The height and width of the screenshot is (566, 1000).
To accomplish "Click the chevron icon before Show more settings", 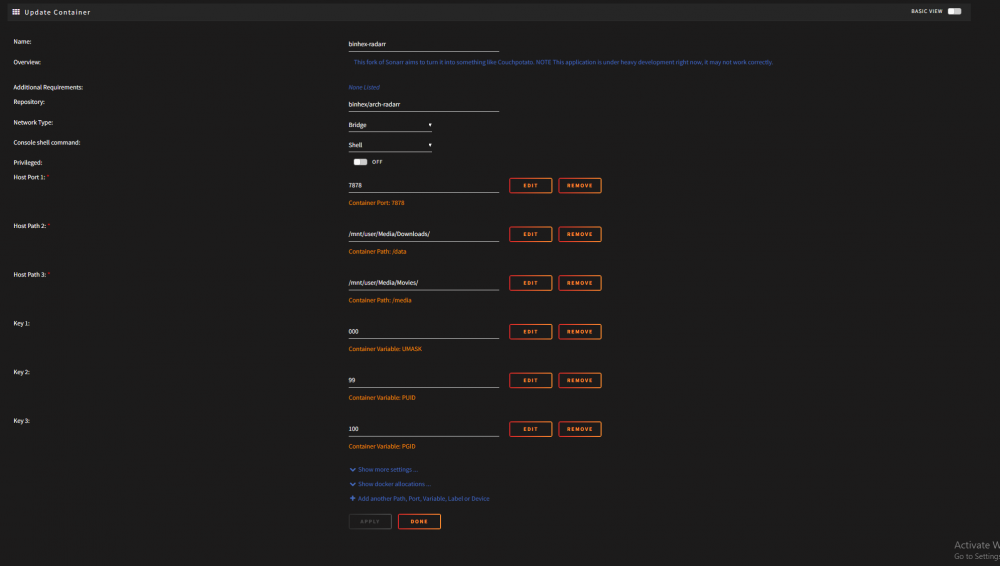I will 352,470.
